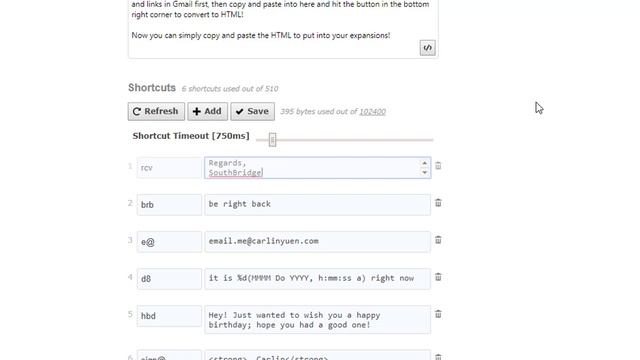Click scroll-up arrow in rcv expansion box
This screenshot has width=640, height=360.
pyautogui.click(x=424, y=163)
